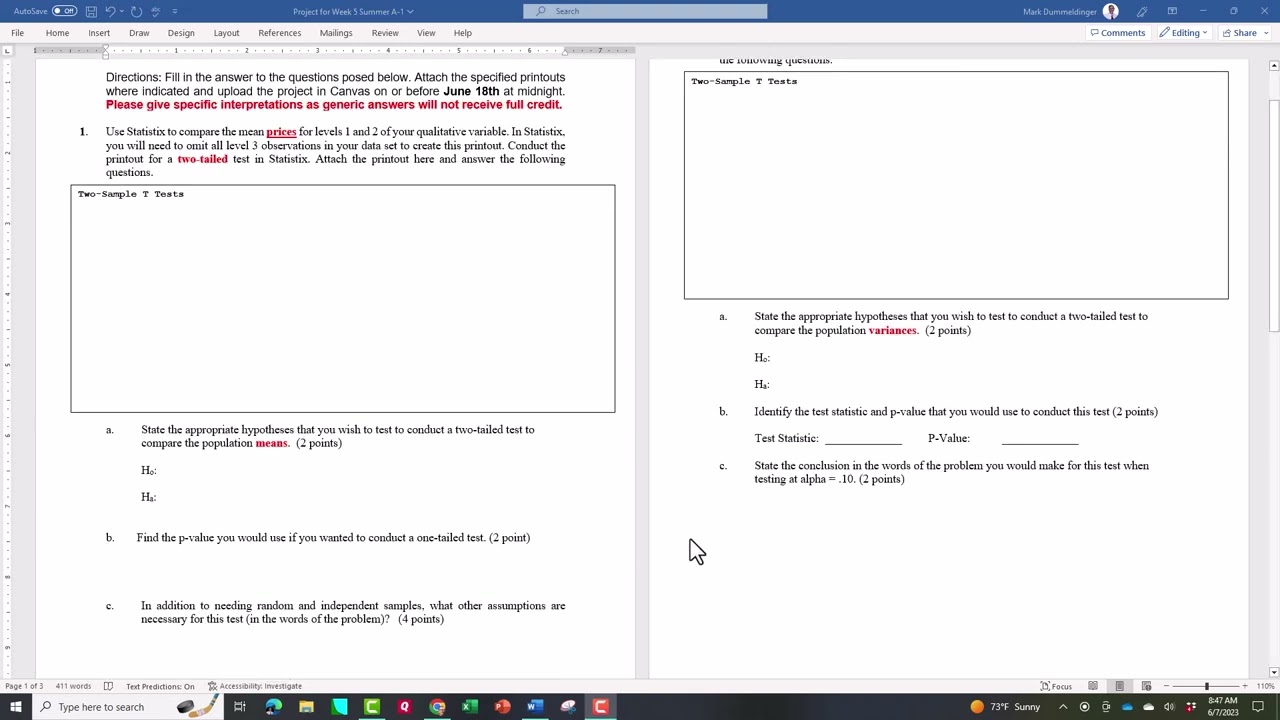Open the Design tab
The image size is (1280, 720).
click(x=181, y=33)
